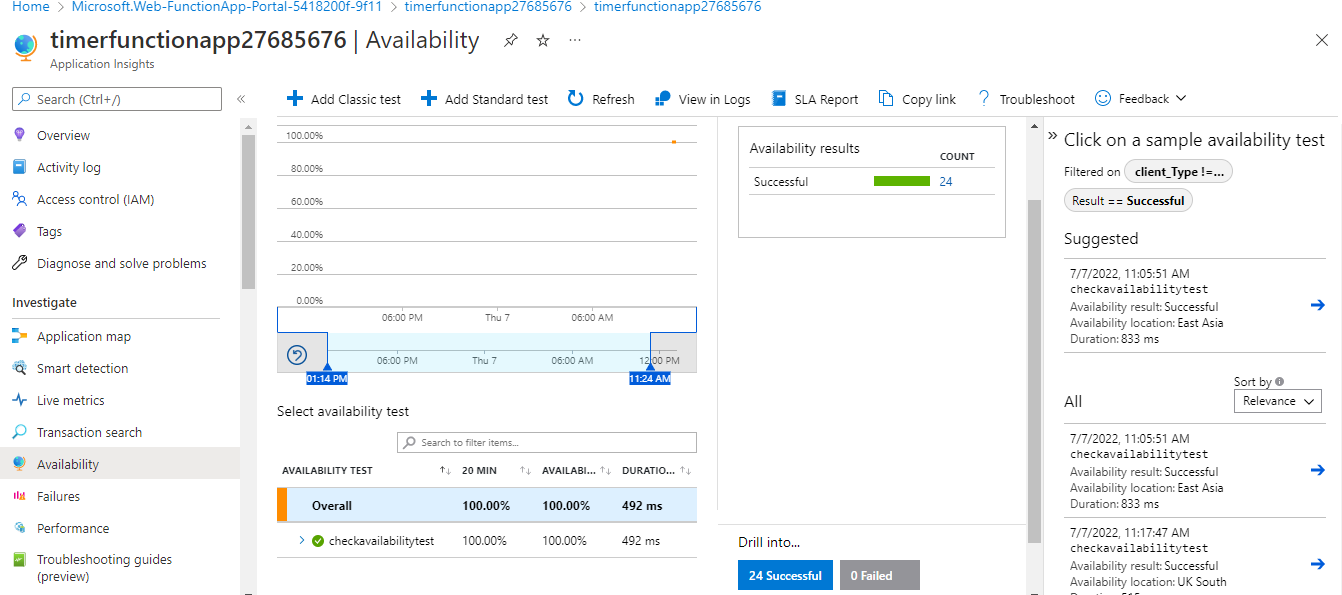Open View in Logs
Screen dimensions: 1342x595
coord(702,99)
